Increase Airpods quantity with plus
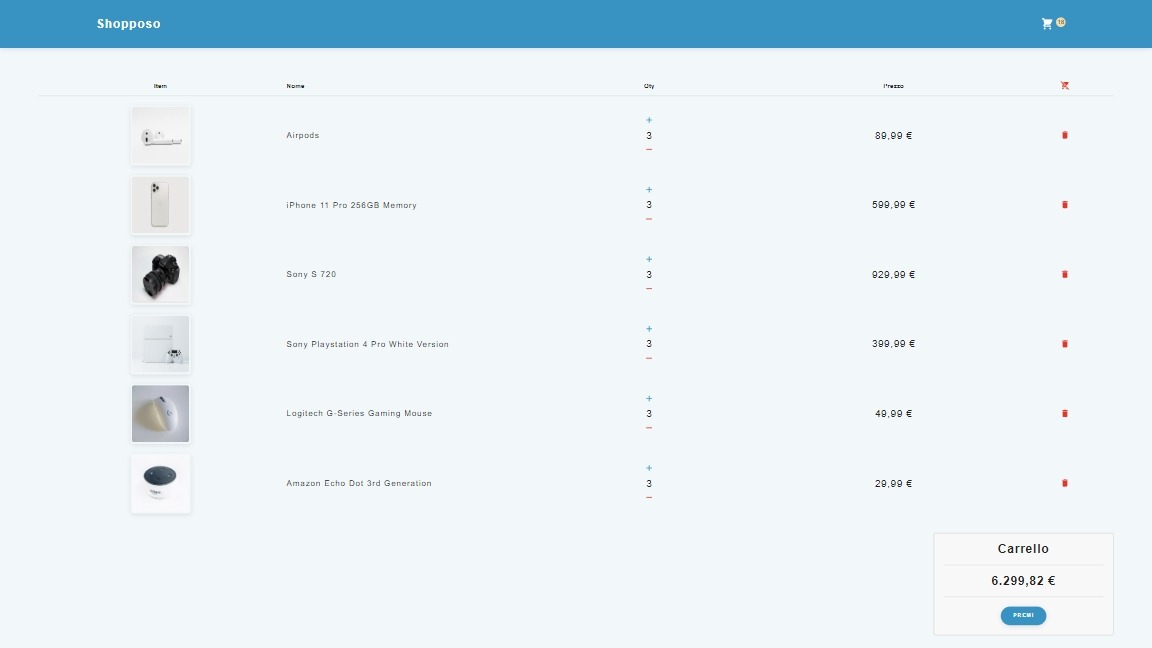The width and height of the screenshot is (1152, 648). (x=649, y=120)
